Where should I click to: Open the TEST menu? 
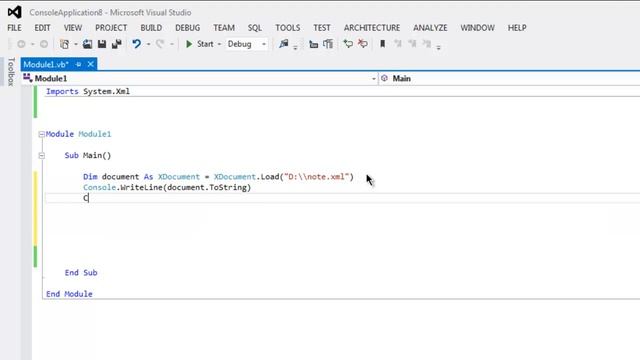click(x=322, y=28)
